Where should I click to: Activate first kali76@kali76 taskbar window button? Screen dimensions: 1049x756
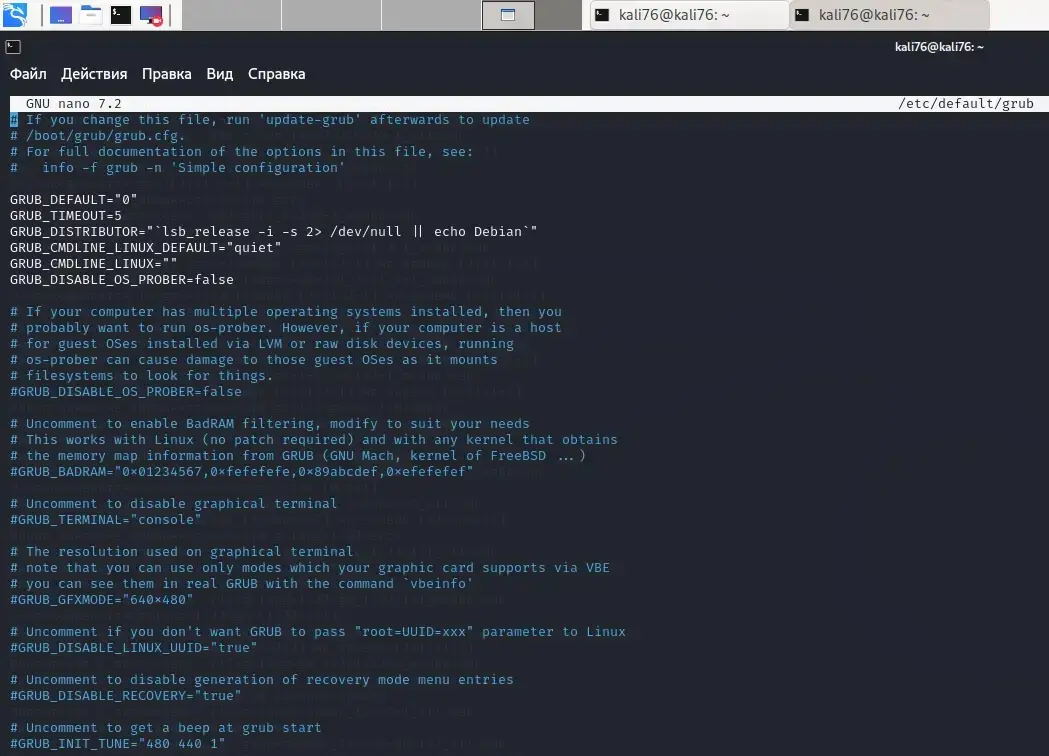coord(689,15)
